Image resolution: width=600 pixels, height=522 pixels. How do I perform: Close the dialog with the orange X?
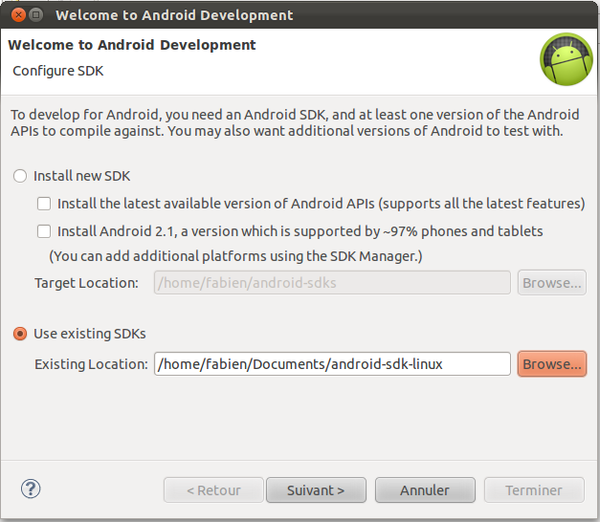[18, 15]
